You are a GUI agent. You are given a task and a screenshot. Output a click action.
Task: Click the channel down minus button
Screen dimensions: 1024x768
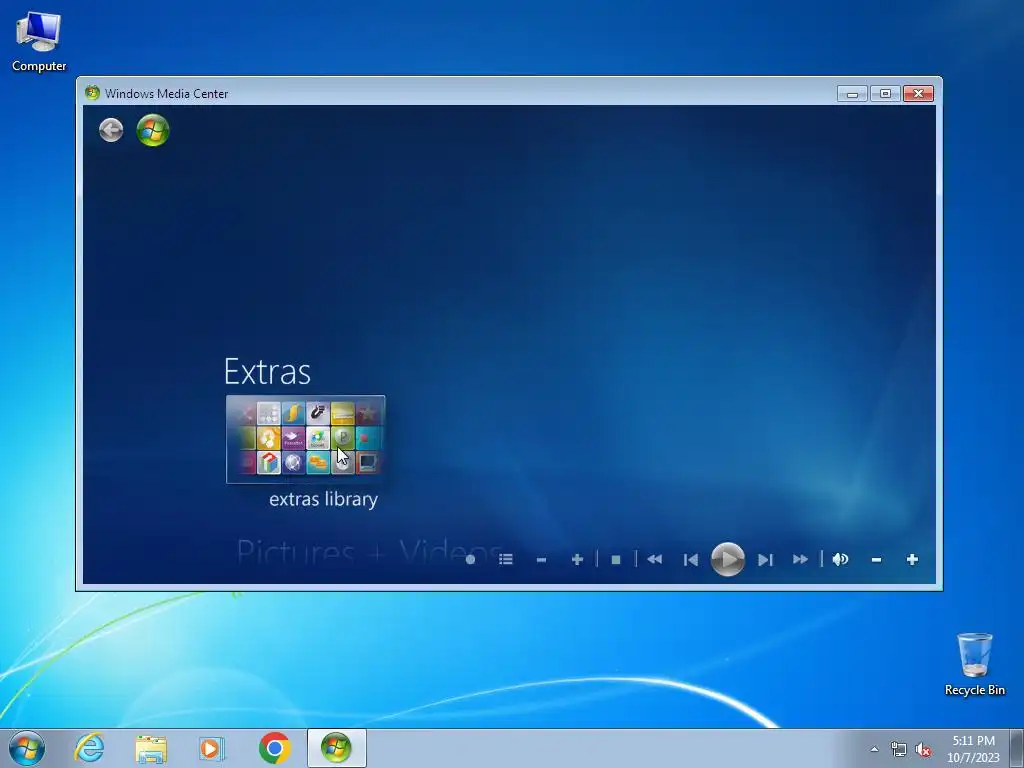541,560
